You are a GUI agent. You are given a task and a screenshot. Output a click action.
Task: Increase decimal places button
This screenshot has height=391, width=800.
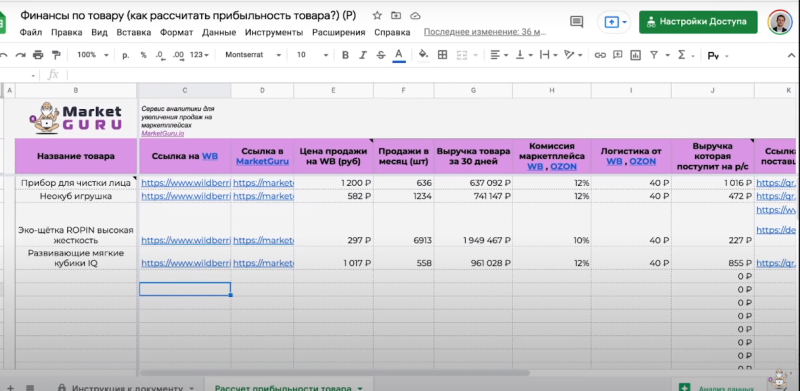tap(179, 55)
